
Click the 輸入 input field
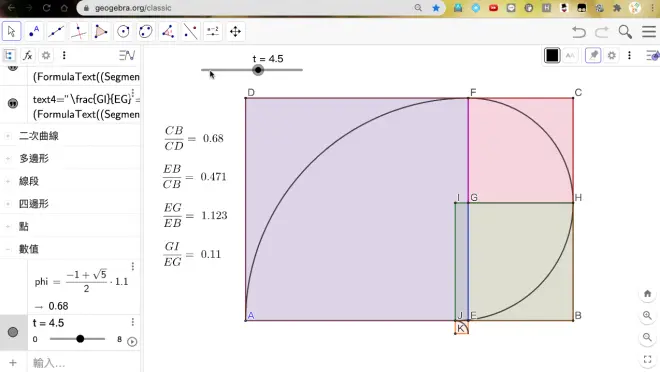(x=84, y=363)
